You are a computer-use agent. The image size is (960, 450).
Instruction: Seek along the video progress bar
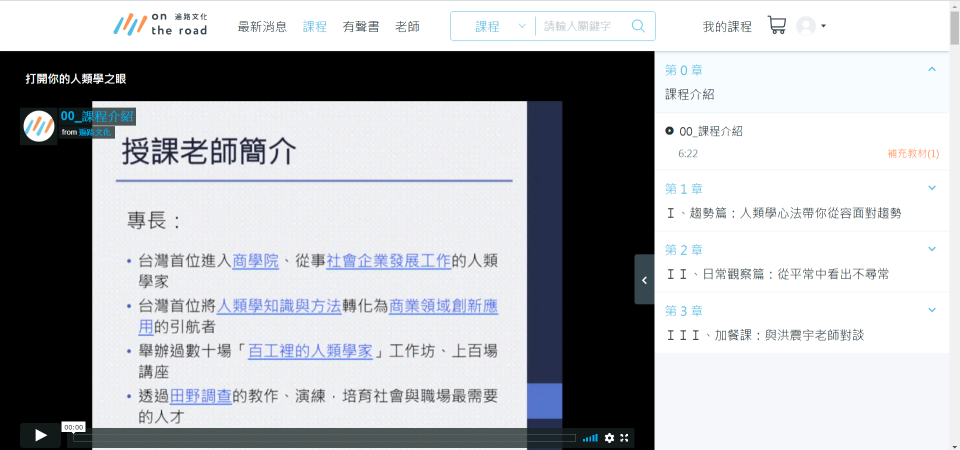(324, 438)
